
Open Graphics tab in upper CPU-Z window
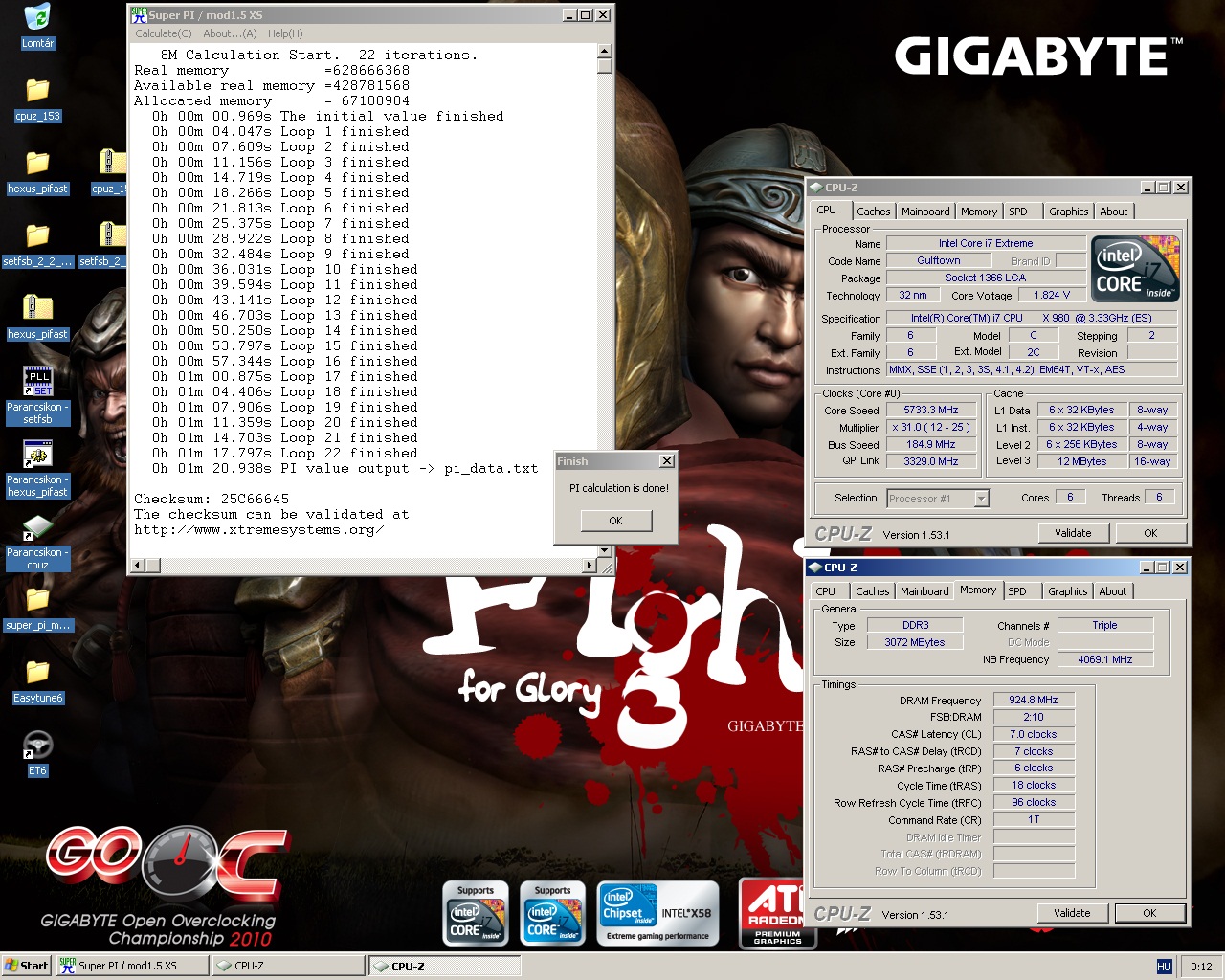1068,212
